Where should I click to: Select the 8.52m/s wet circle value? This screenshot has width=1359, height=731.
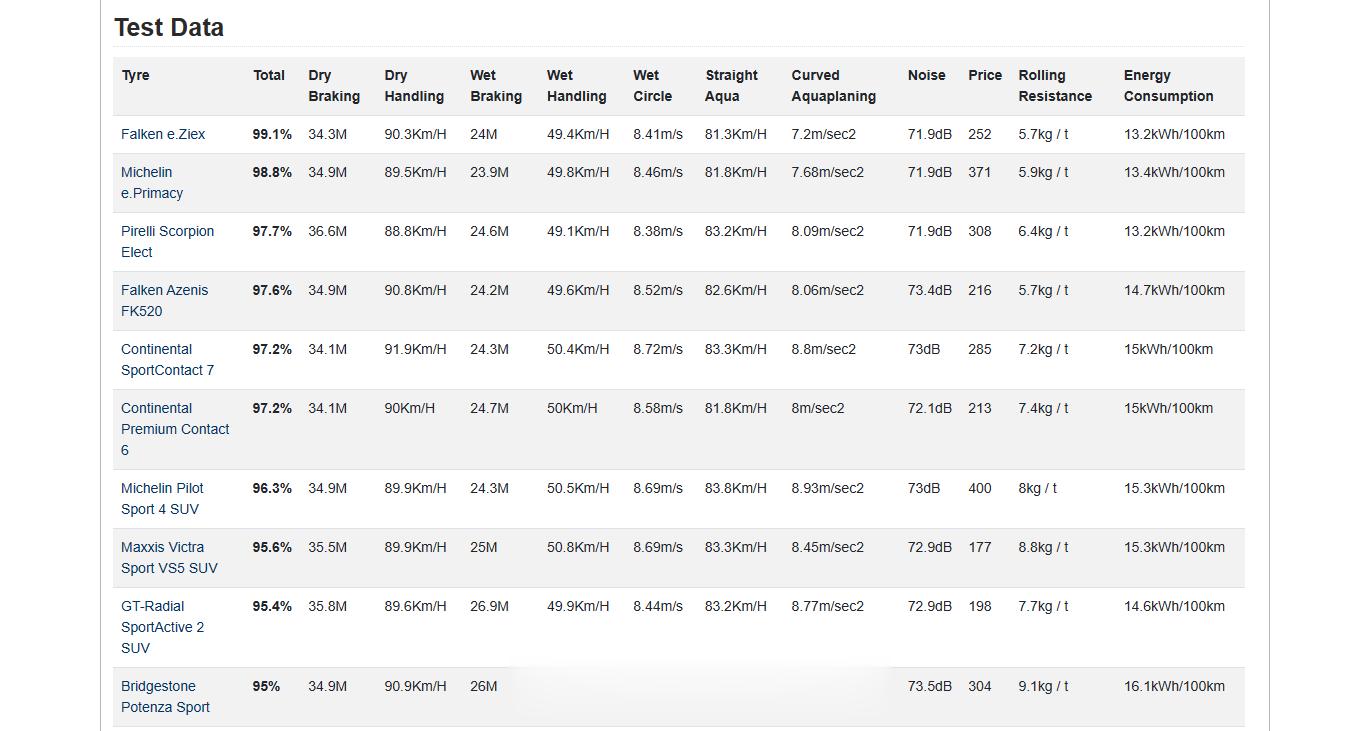pyautogui.click(x=658, y=290)
